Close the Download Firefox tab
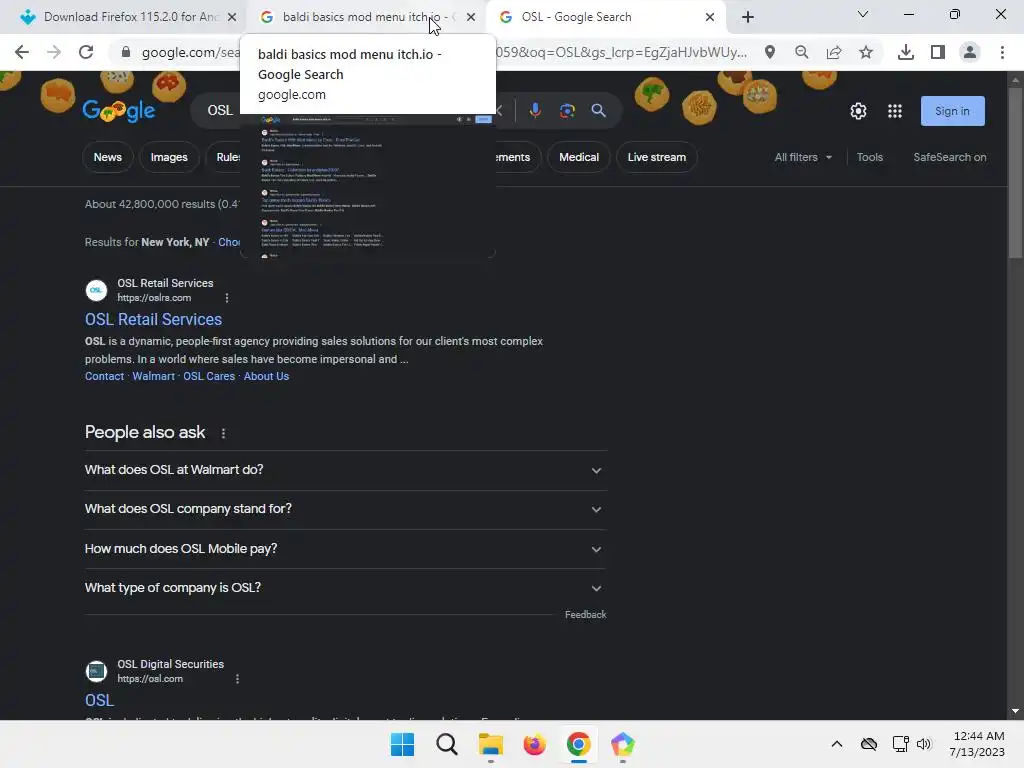Image resolution: width=1024 pixels, height=768 pixels. (x=231, y=17)
